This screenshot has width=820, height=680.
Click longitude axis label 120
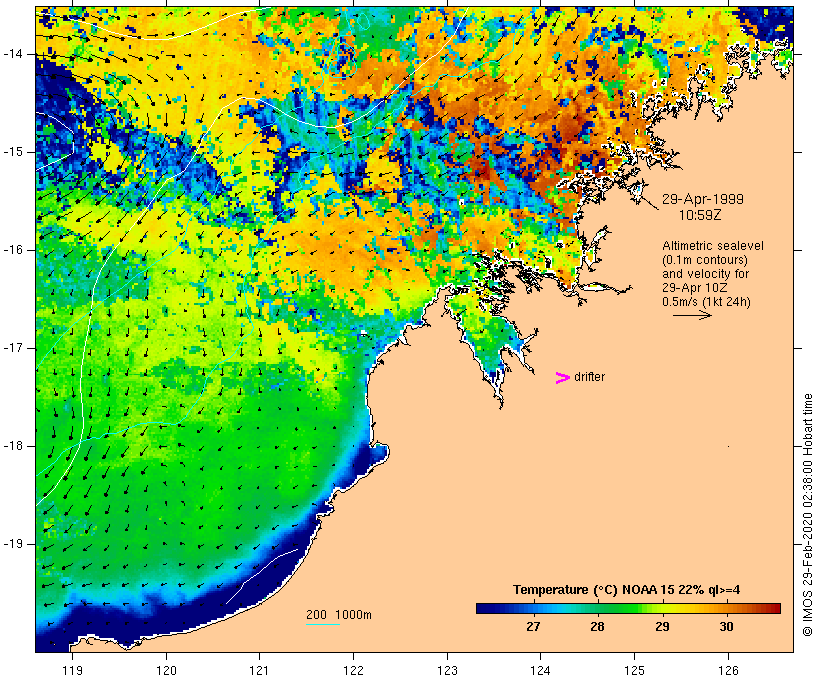166,670
